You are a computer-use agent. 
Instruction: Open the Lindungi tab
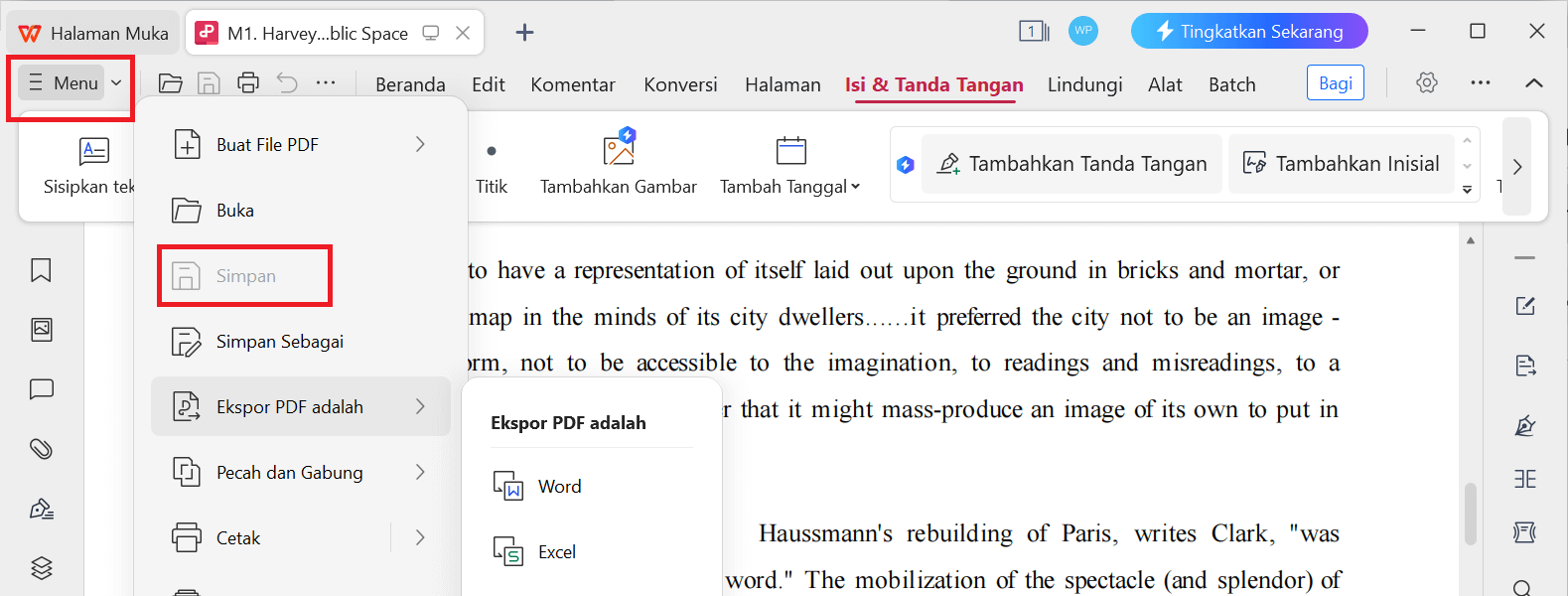[x=1084, y=84]
